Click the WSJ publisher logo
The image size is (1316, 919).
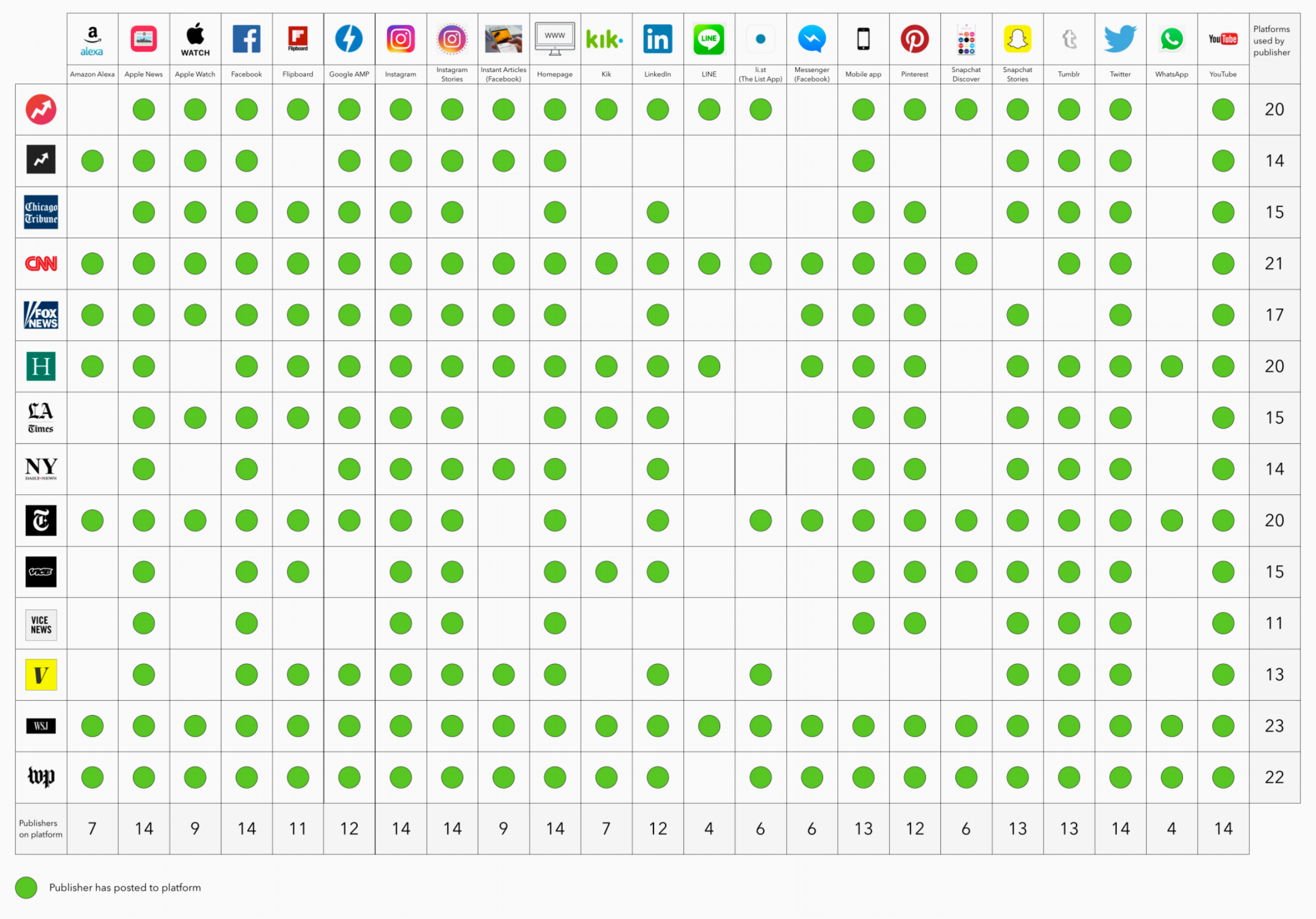pyautogui.click(x=41, y=726)
